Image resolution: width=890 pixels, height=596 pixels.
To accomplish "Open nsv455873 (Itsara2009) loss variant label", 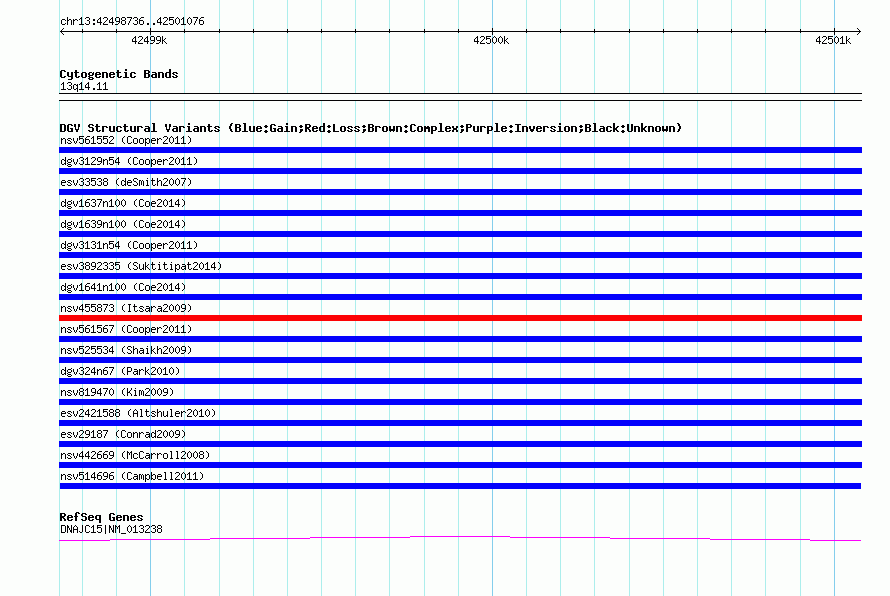I will (126, 308).
